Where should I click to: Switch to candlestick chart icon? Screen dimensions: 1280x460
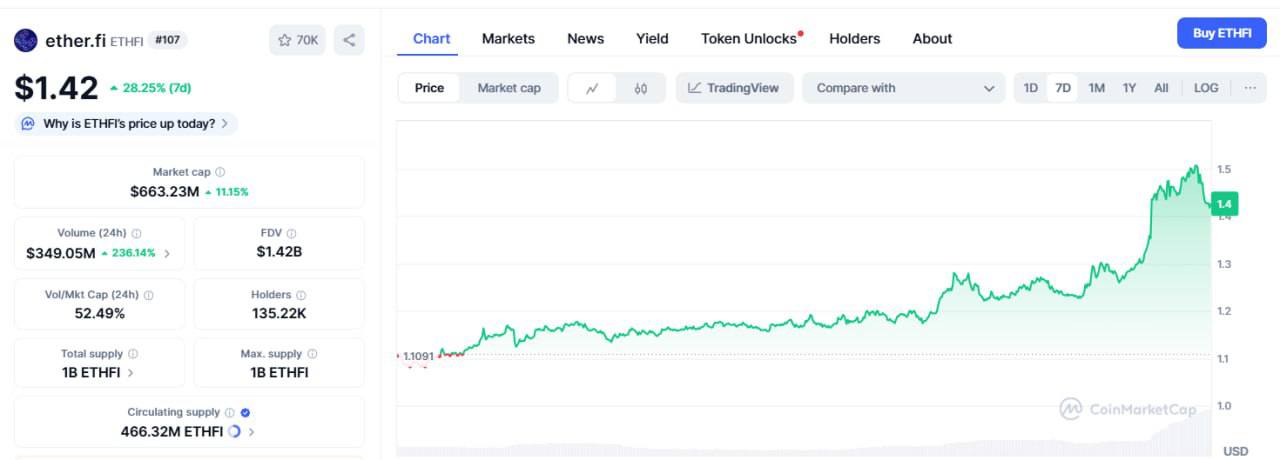point(641,88)
